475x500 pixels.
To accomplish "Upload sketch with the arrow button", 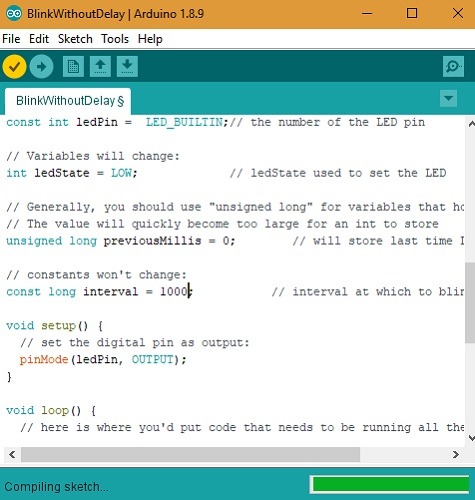I will pos(41,67).
